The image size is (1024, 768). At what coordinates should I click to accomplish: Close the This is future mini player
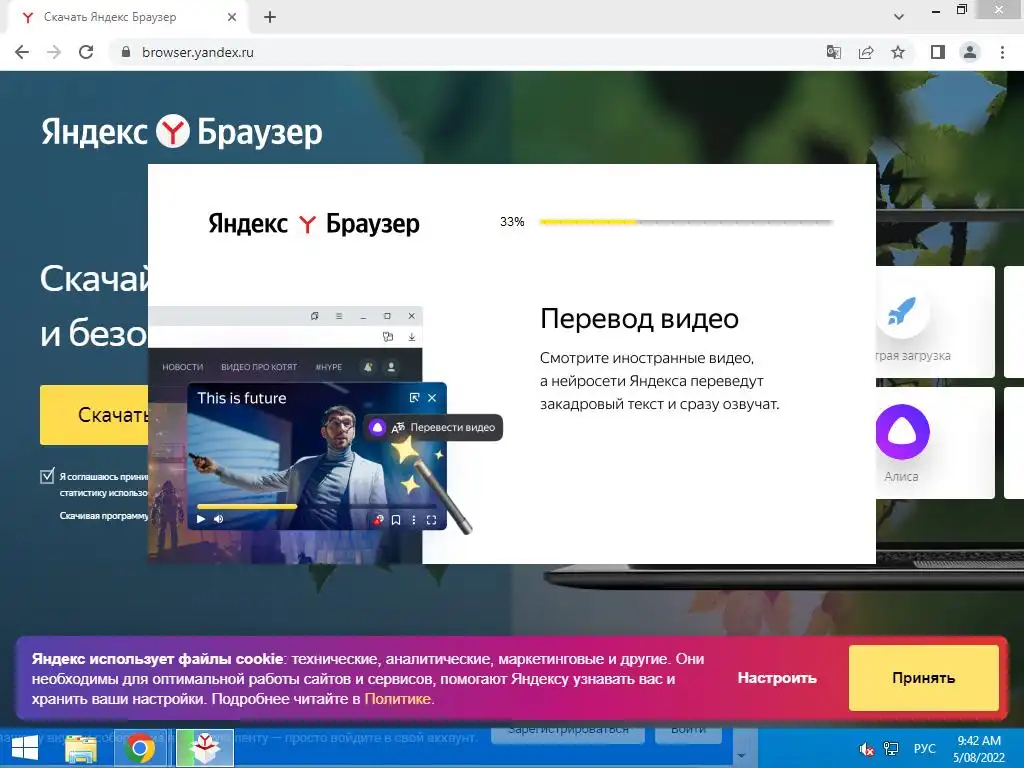pyautogui.click(x=432, y=398)
